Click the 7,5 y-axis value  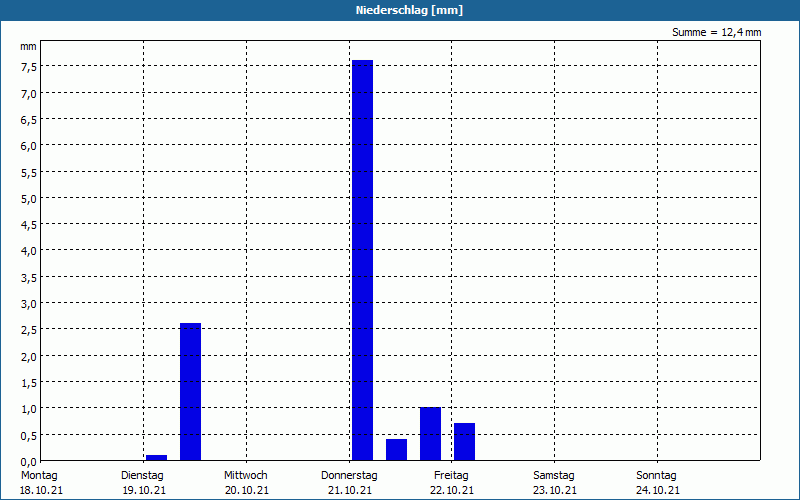[x=29, y=67]
